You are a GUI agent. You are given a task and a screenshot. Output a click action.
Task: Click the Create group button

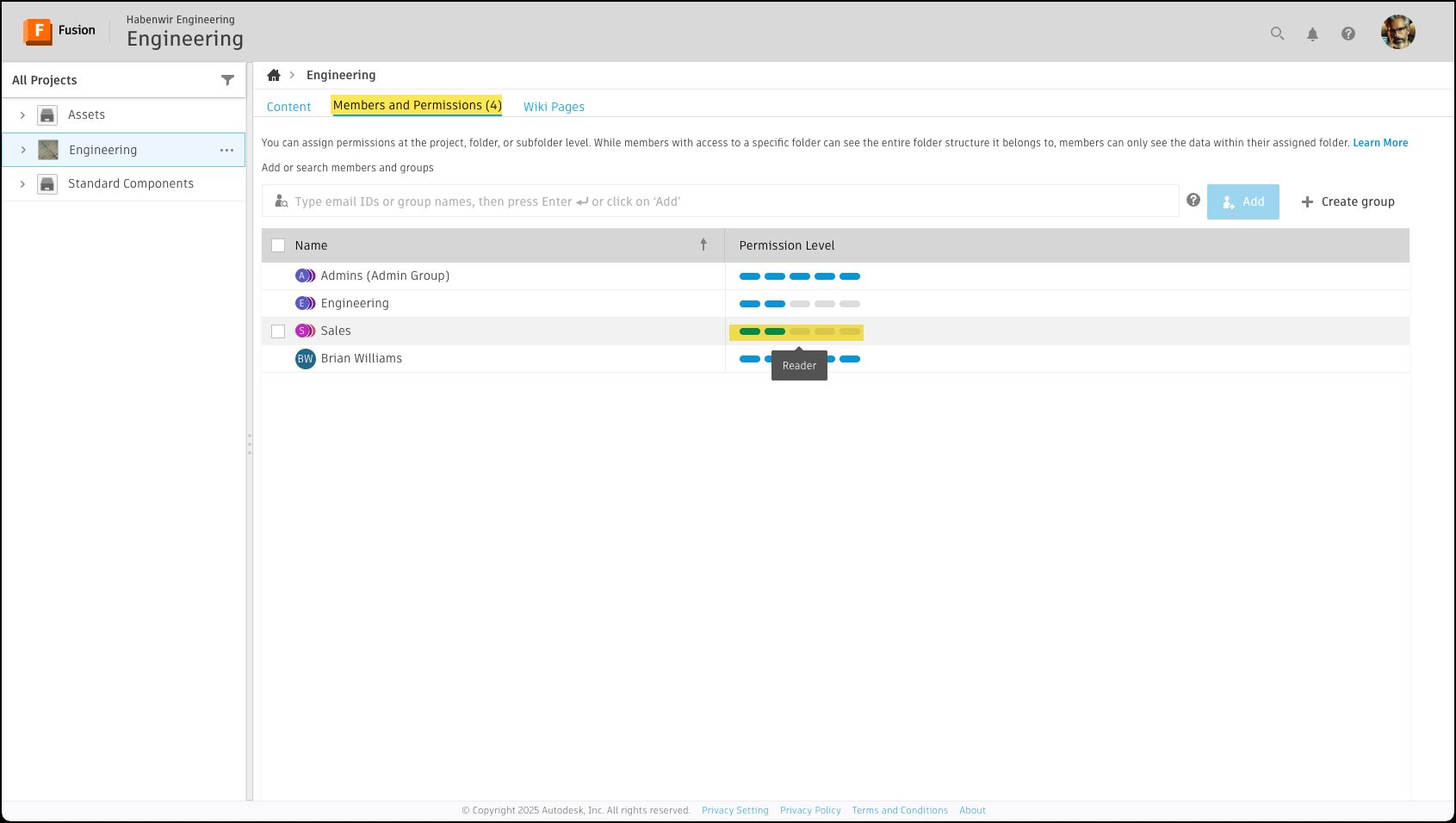pyautogui.click(x=1348, y=201)
